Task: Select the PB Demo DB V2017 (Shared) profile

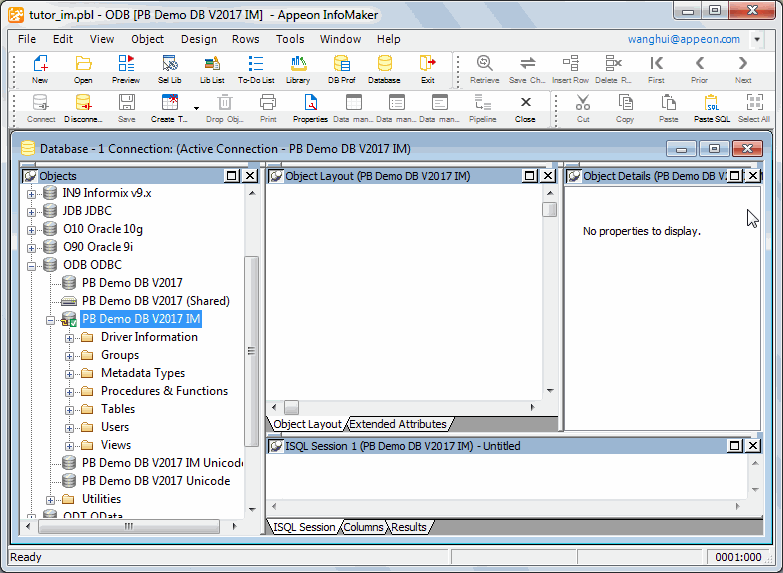Action: [x=155, y=301]
